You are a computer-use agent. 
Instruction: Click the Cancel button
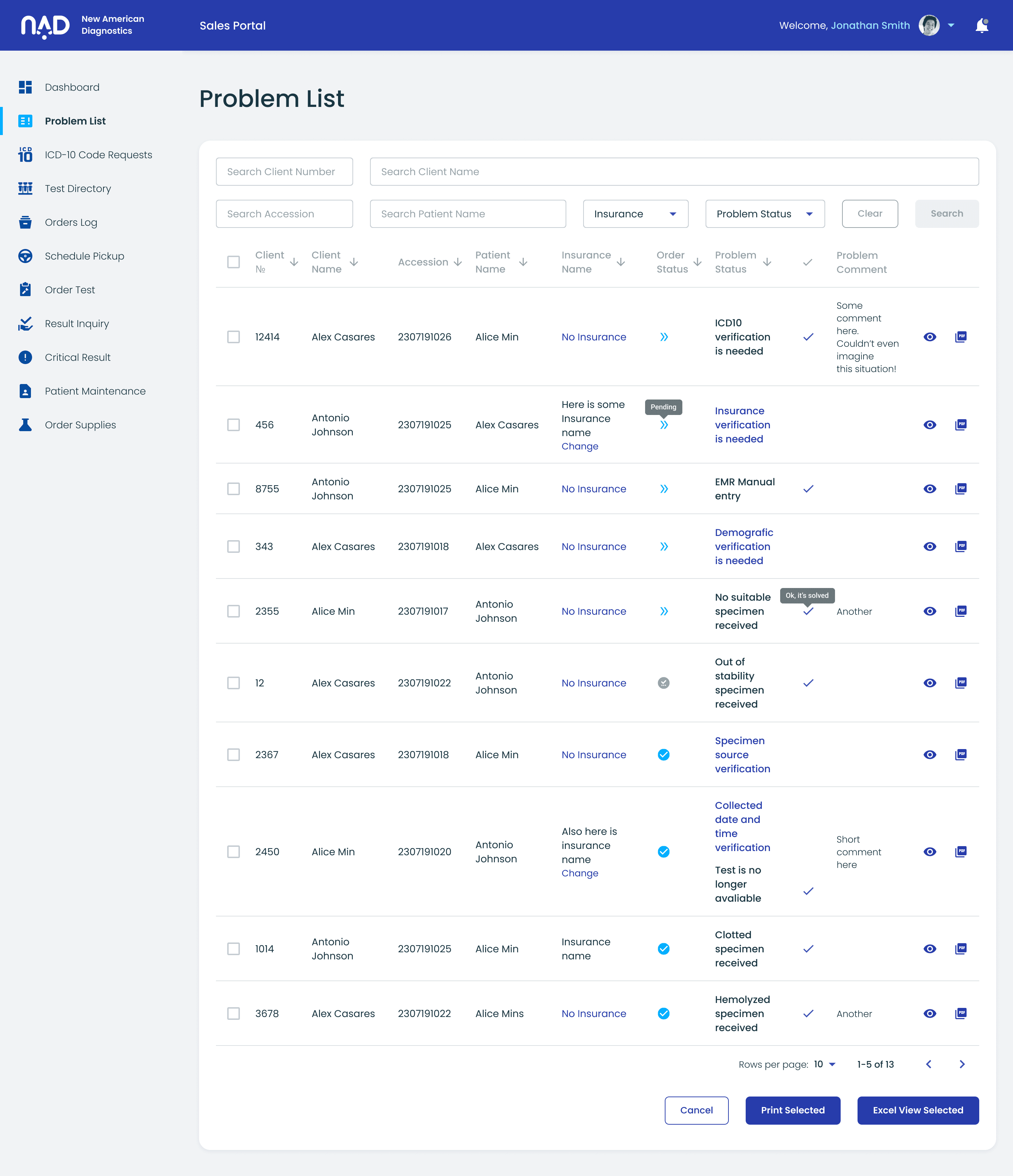tap(696, 1110)
